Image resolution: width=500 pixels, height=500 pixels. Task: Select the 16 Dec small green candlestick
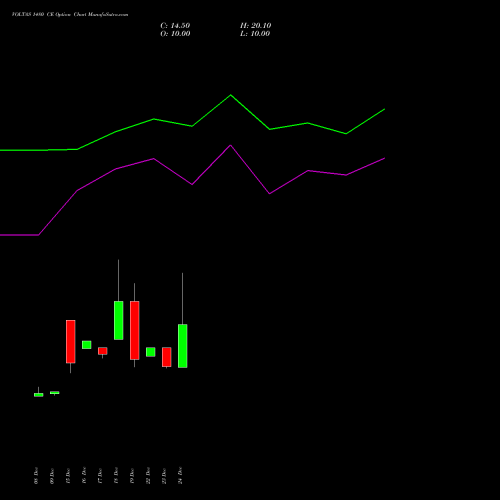87,345
